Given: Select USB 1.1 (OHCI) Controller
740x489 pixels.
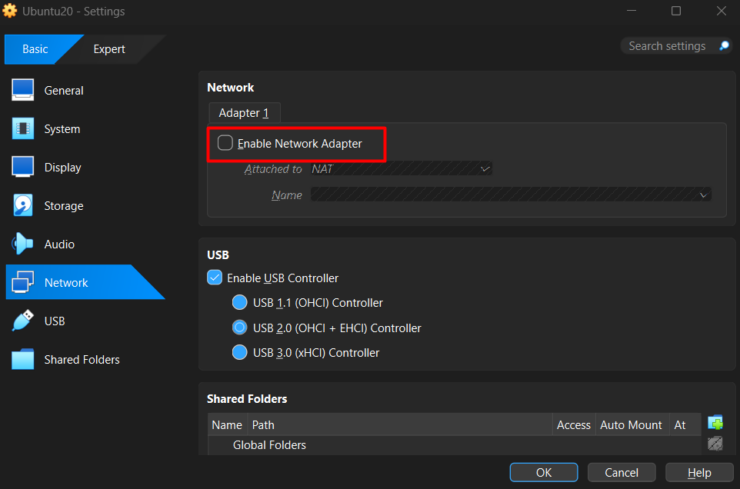Looking at the screenshot, I should pyautogui.click(x=239, y=302).
